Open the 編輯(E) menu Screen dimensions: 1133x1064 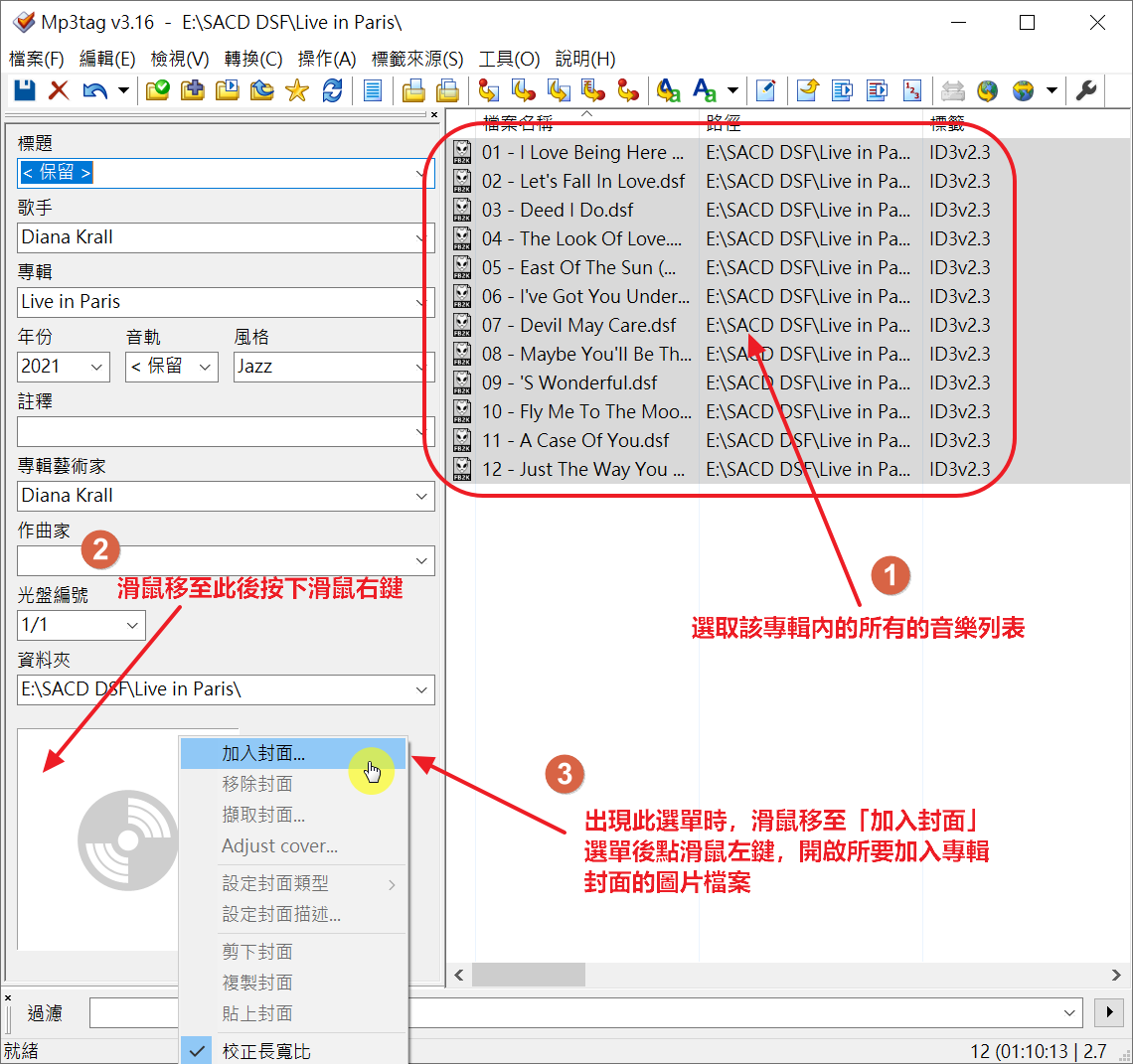tap(107, 59)
